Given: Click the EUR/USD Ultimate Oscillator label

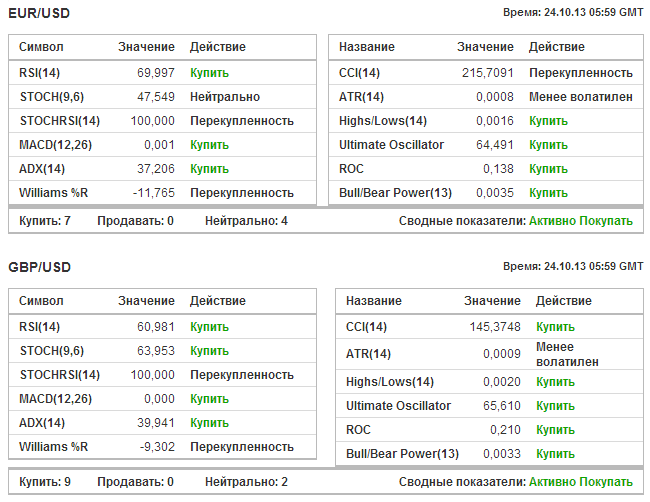Looking at the screenshot, I should (x=391, y=145).
